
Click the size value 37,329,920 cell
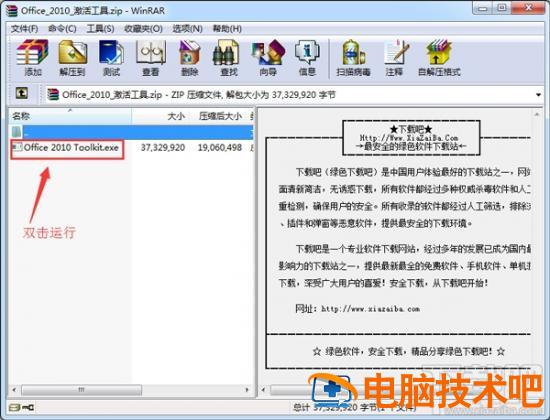(x=163, y=148)
